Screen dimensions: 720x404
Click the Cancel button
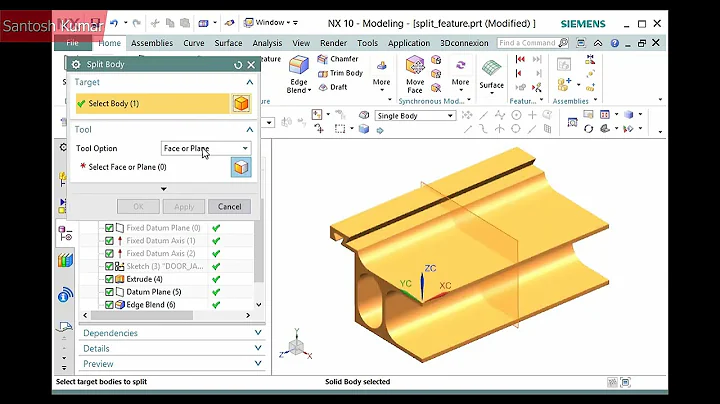coord(229,207)
